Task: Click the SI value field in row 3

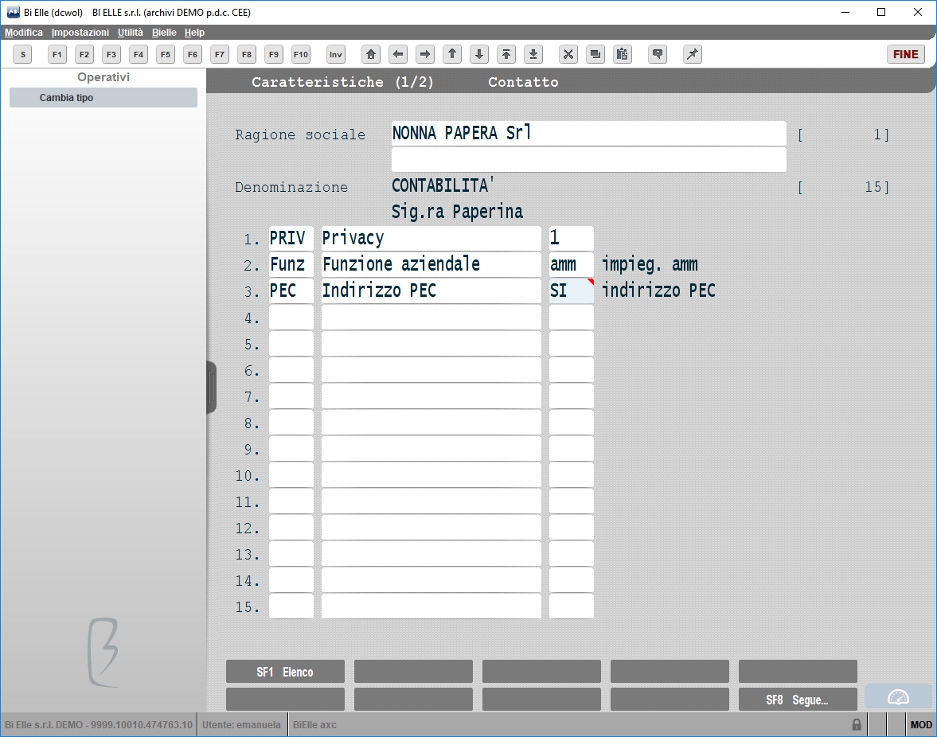Action: tap(571, 290)
